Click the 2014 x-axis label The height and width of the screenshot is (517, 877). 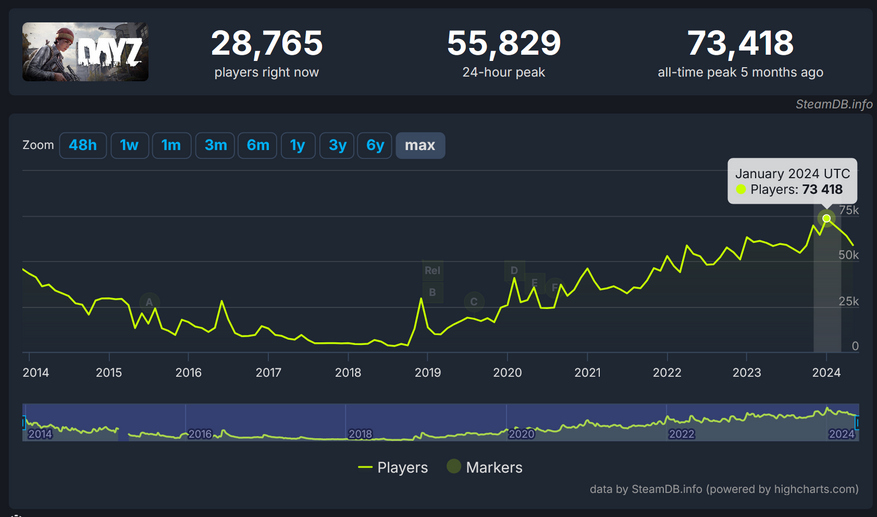[x=36, y=373]
